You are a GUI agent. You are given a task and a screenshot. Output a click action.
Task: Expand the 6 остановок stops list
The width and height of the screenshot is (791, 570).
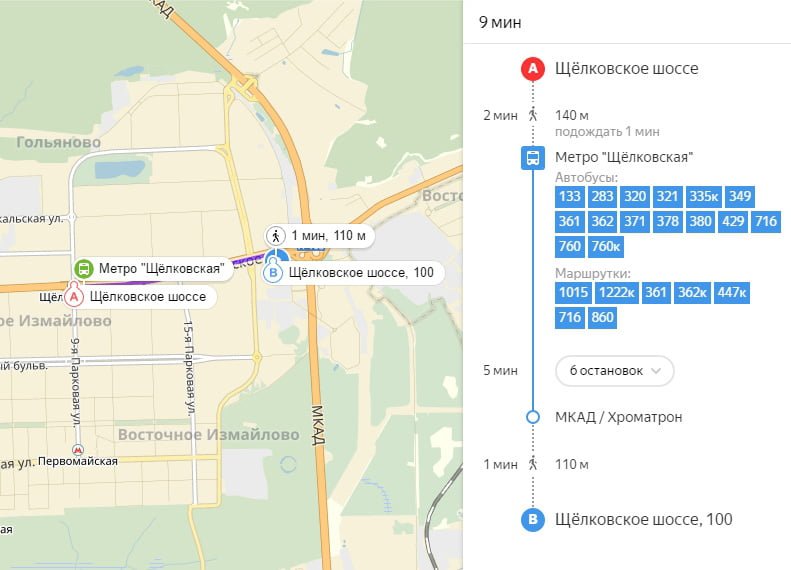click(614, 371)
